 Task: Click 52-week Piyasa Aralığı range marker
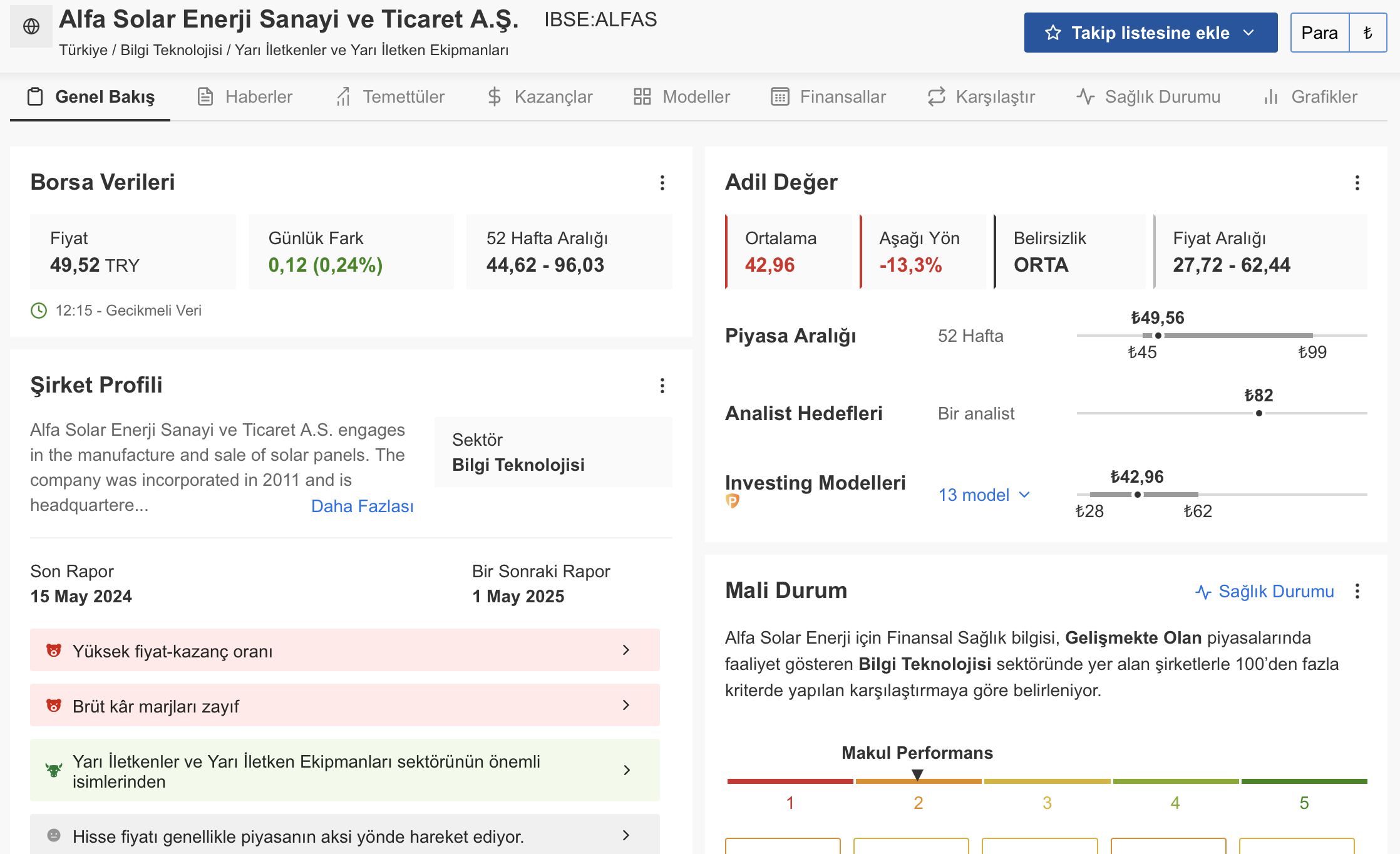(1158, 336)
